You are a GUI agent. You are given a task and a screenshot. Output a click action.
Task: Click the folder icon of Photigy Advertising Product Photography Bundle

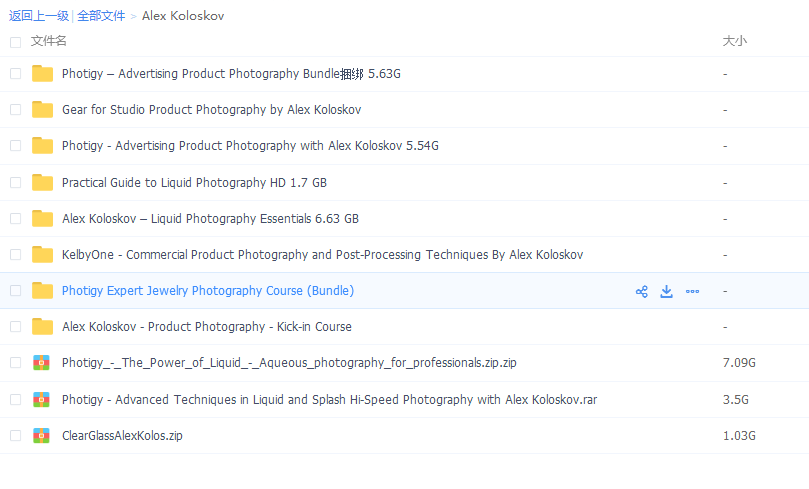pos(42,74)
